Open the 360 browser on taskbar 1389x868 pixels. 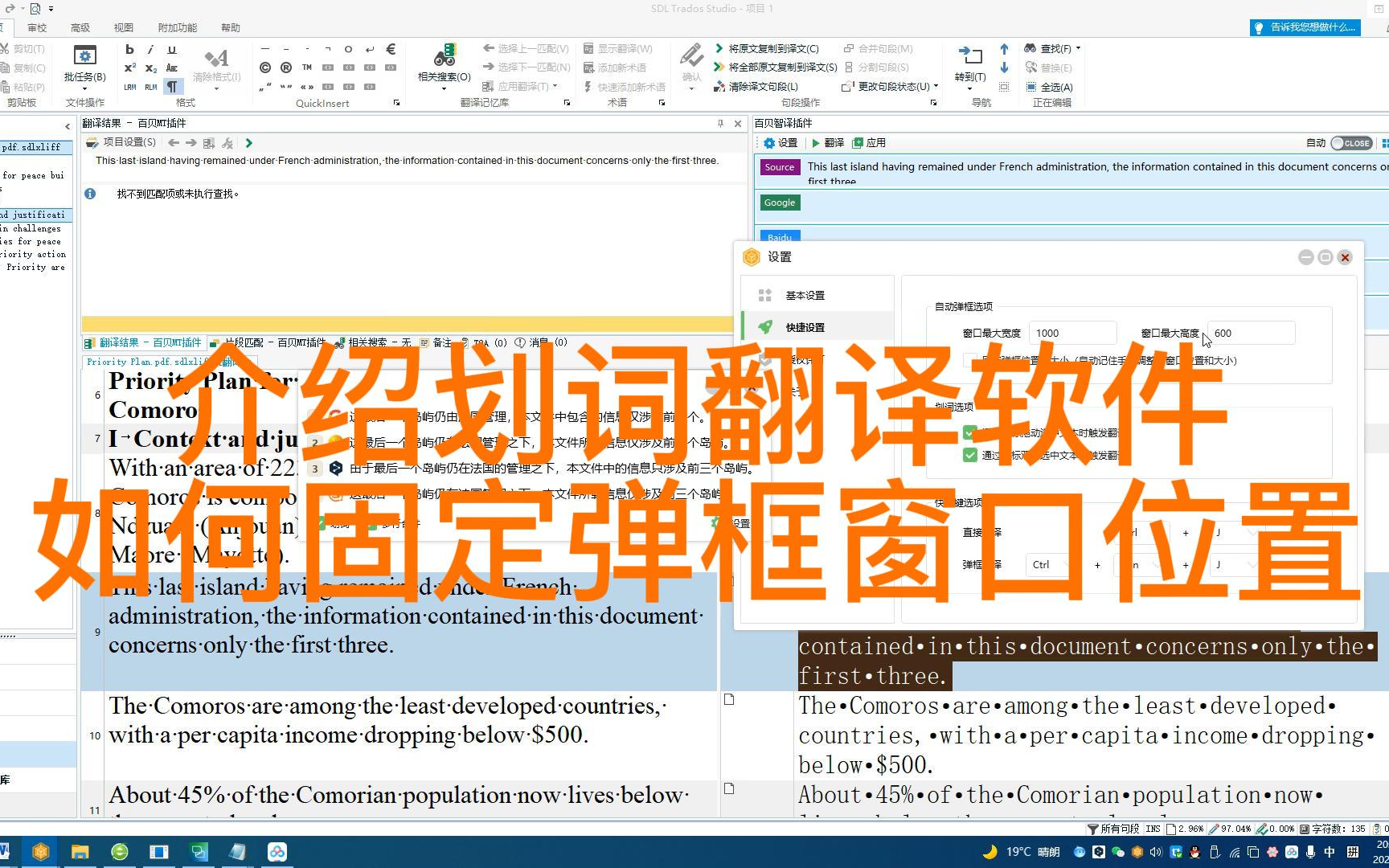(120, 852)
